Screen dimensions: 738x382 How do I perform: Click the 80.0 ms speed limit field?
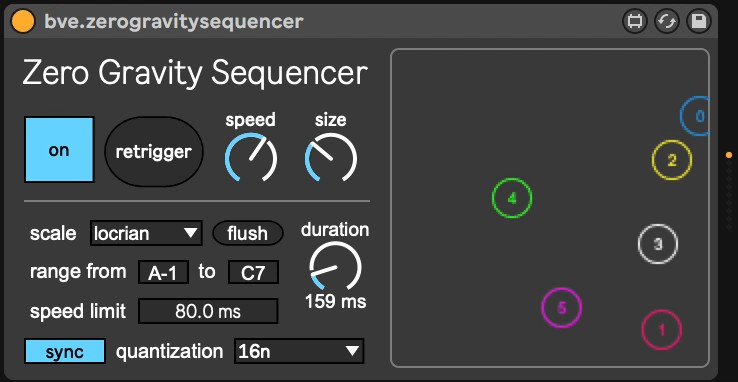coord(208,311)
